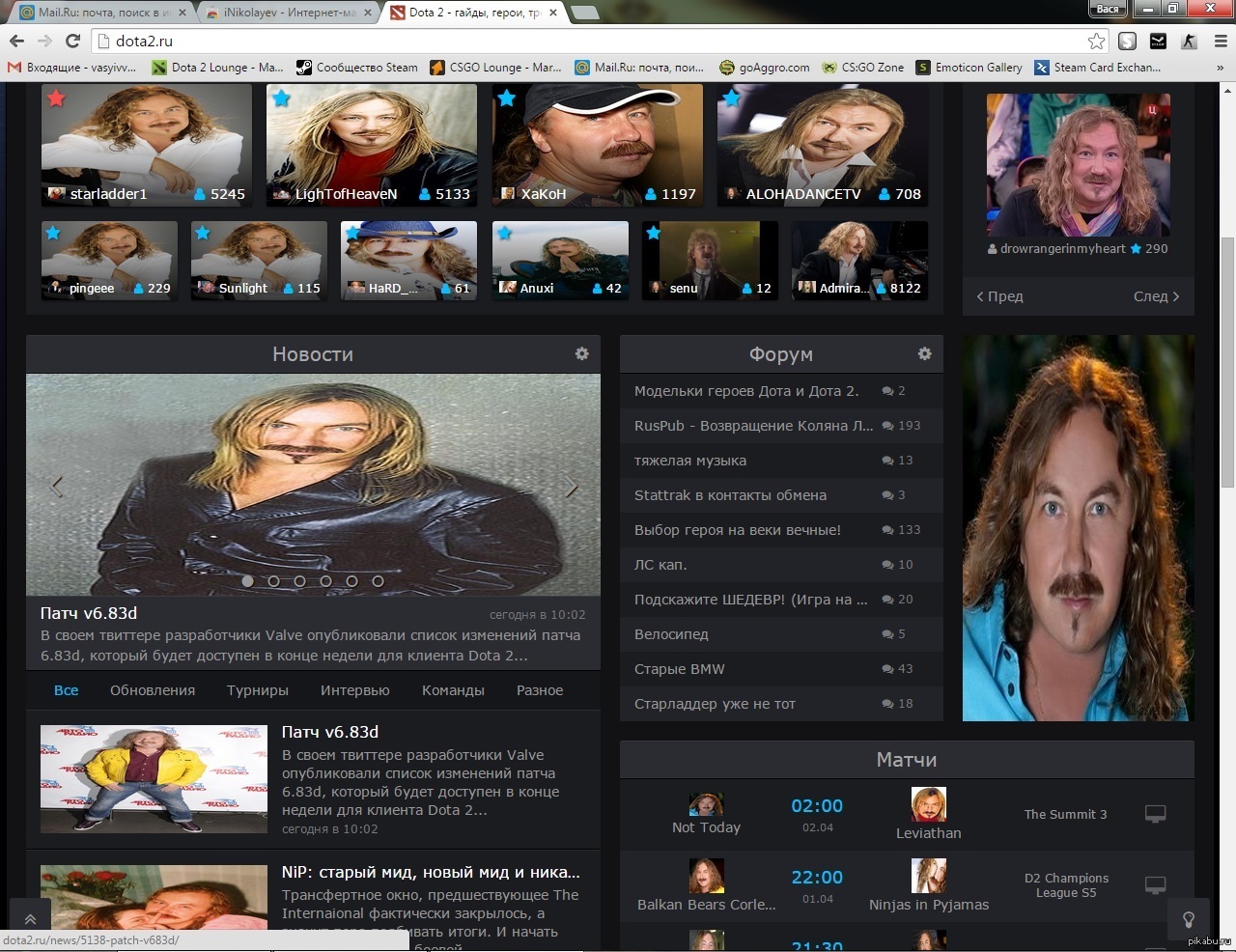Open the CS:GO Zone bookmark
Image resolution: width=1236 pixels, height=952 pixels.
[x=863, y=68]
